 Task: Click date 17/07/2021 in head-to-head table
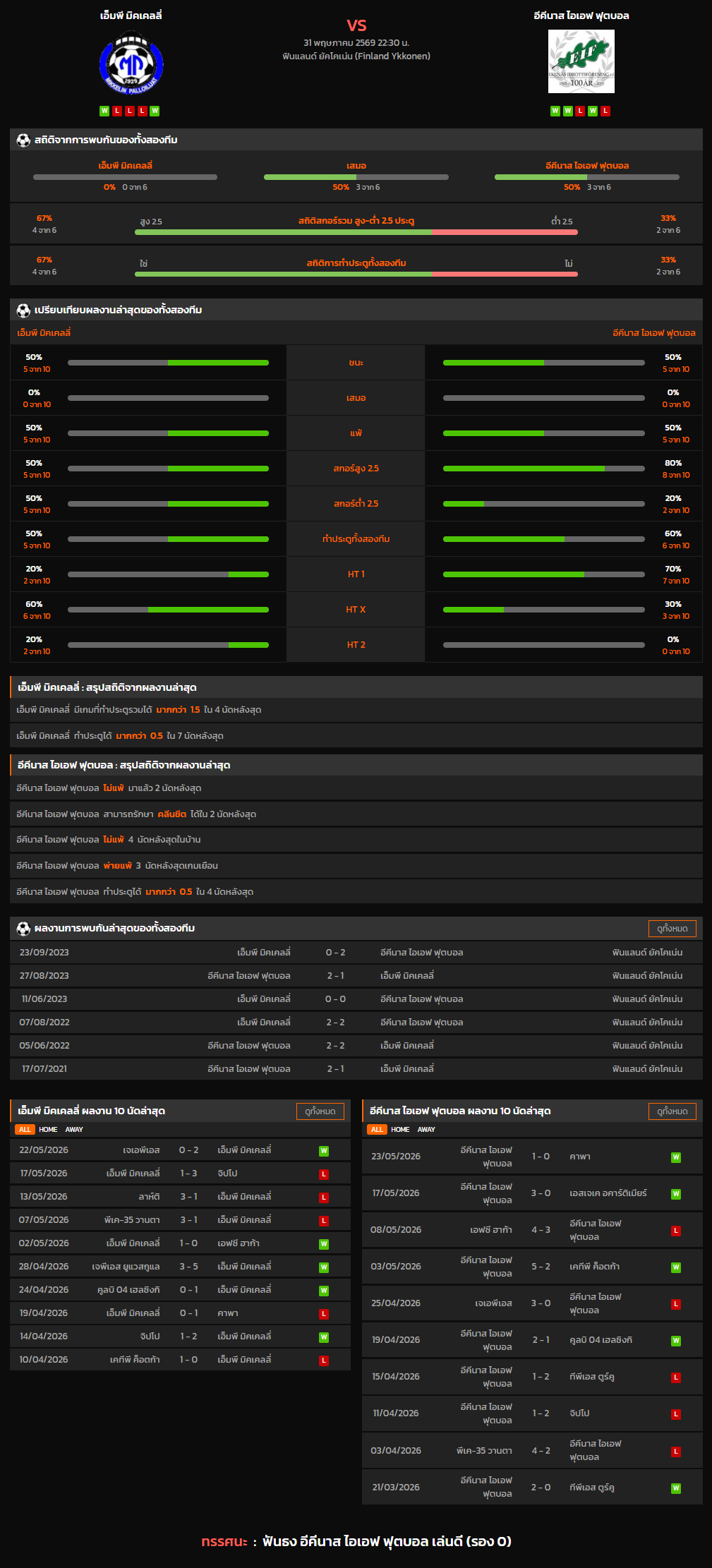point(44,1069)
